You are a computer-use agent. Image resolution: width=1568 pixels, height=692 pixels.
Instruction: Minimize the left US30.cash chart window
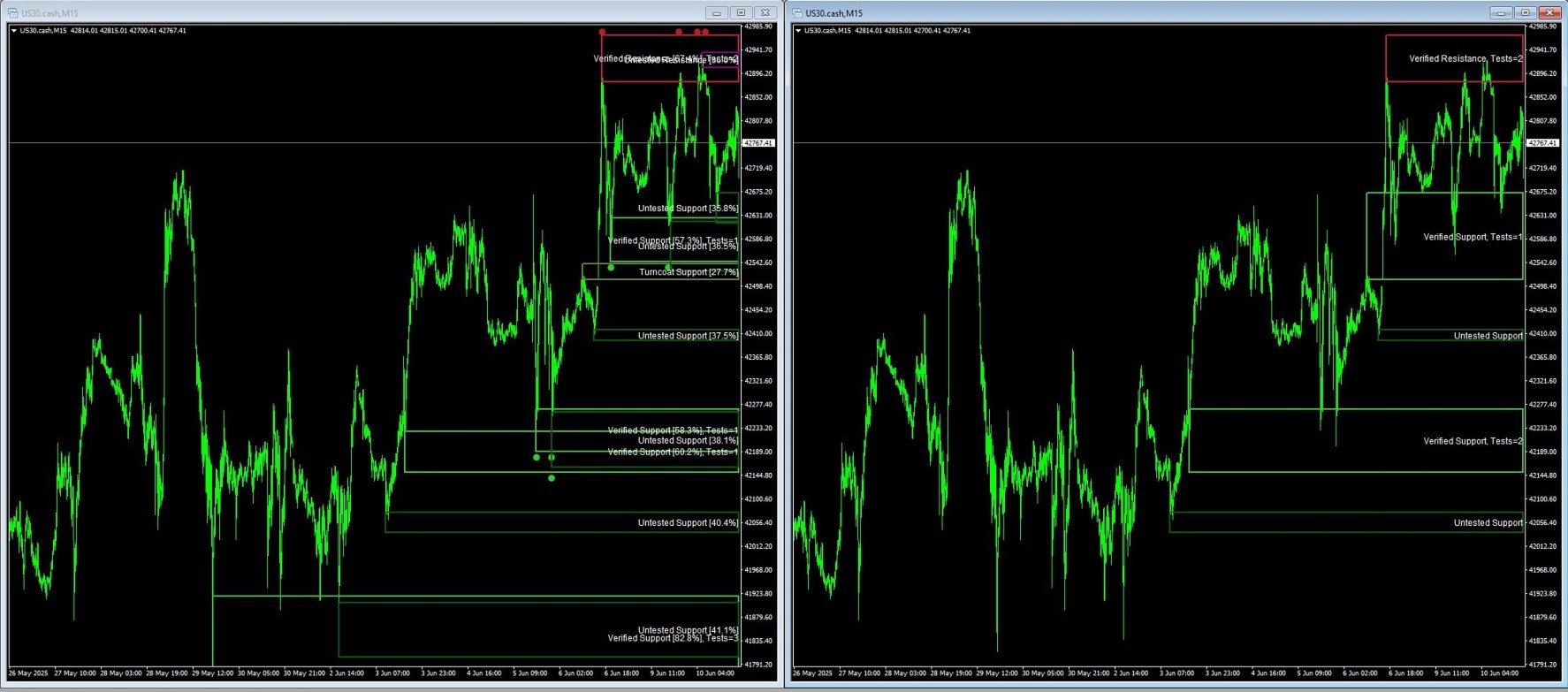[717, 12]
